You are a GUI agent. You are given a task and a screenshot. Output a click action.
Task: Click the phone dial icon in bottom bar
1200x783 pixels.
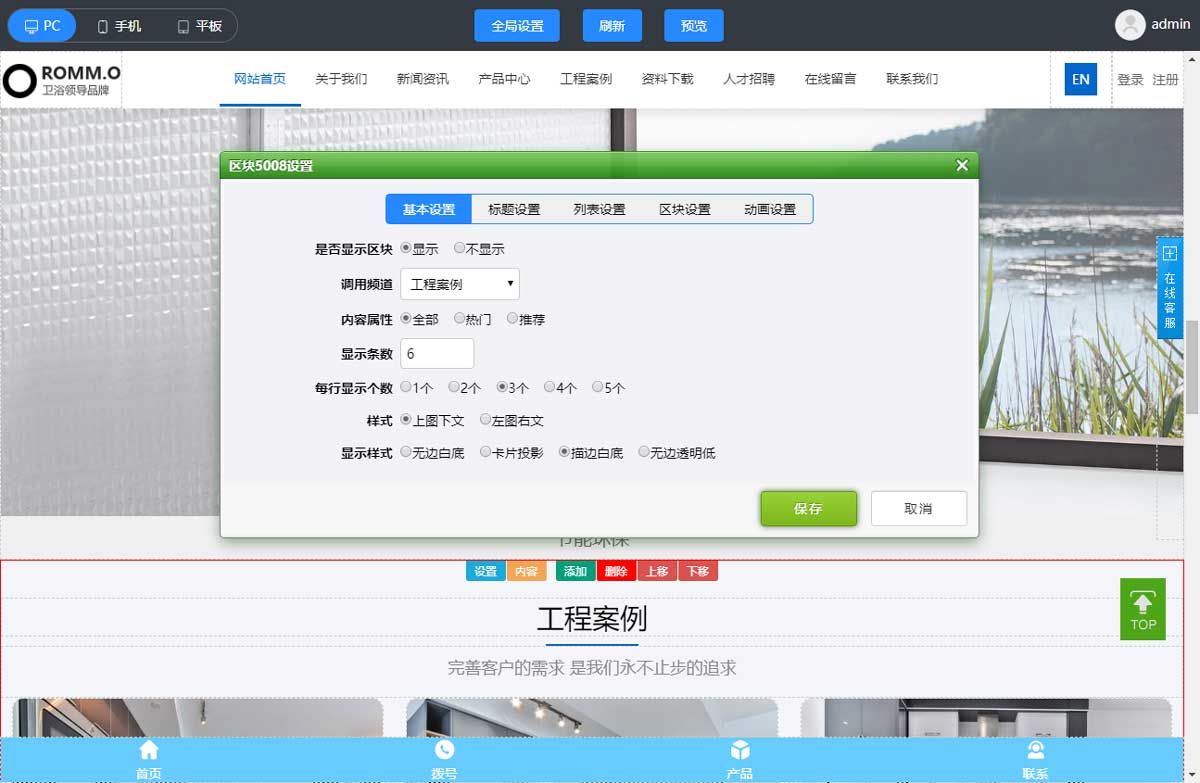point(444,750)
